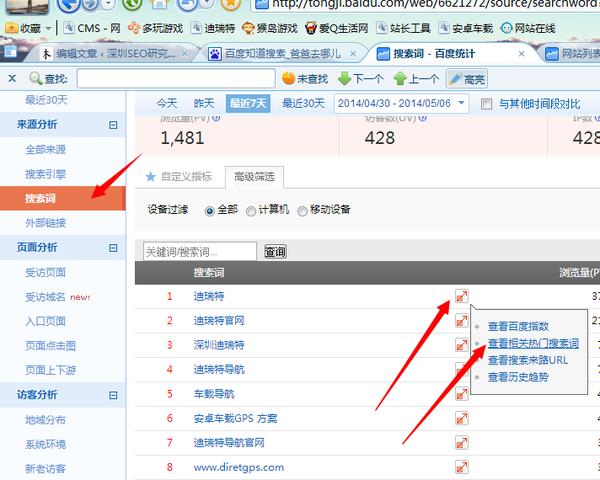Screen dimensions: 600x480
Task: Open the CMS - 网 bookmark
Action: 92,28
